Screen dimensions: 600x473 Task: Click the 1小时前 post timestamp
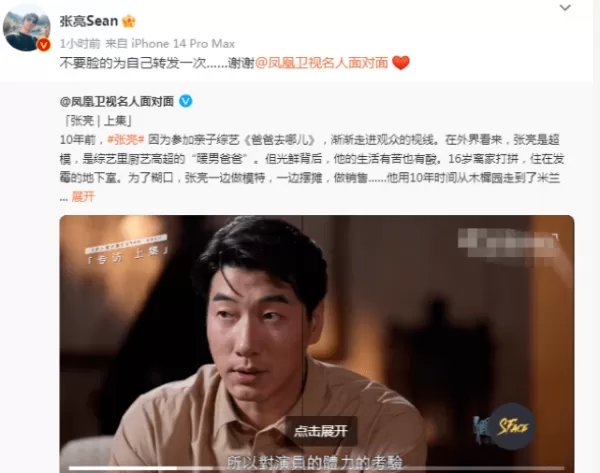click(80, 44)
